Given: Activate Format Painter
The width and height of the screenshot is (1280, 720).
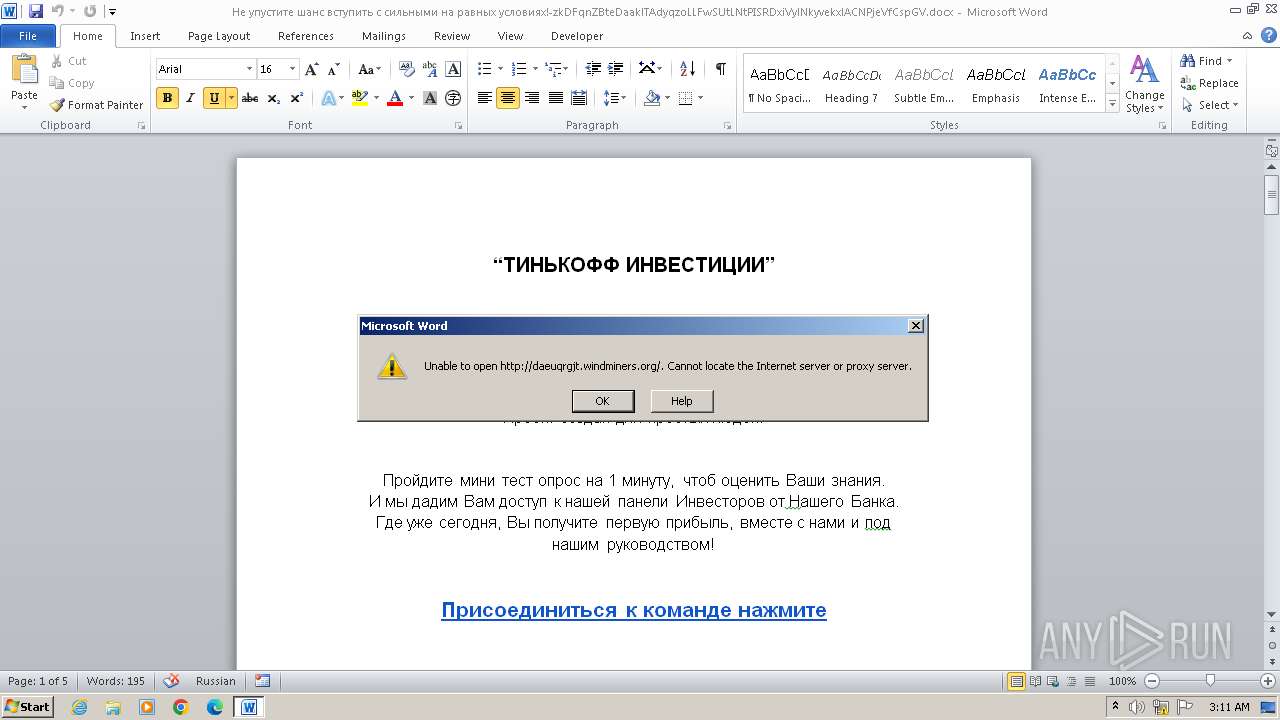Looking at the screenshot, I should (x=97, y=105).
